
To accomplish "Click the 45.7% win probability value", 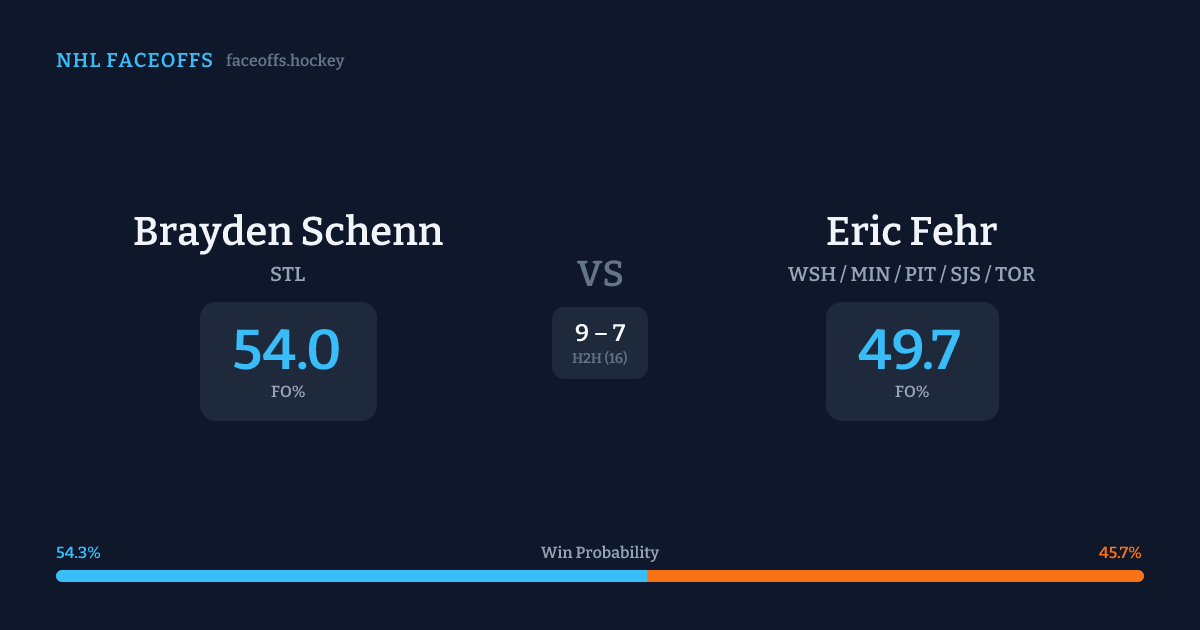I will pos(1120,553).
